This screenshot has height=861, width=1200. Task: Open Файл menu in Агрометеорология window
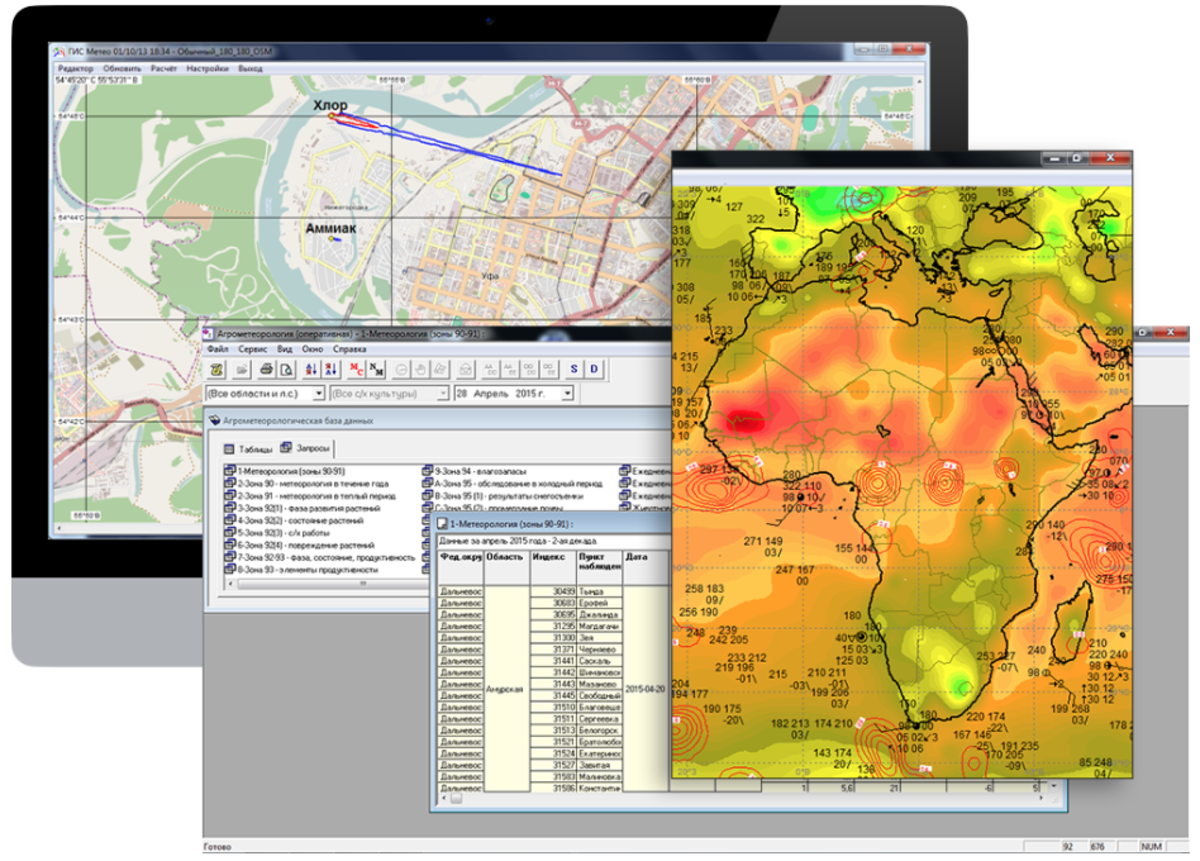coord(218,349)
